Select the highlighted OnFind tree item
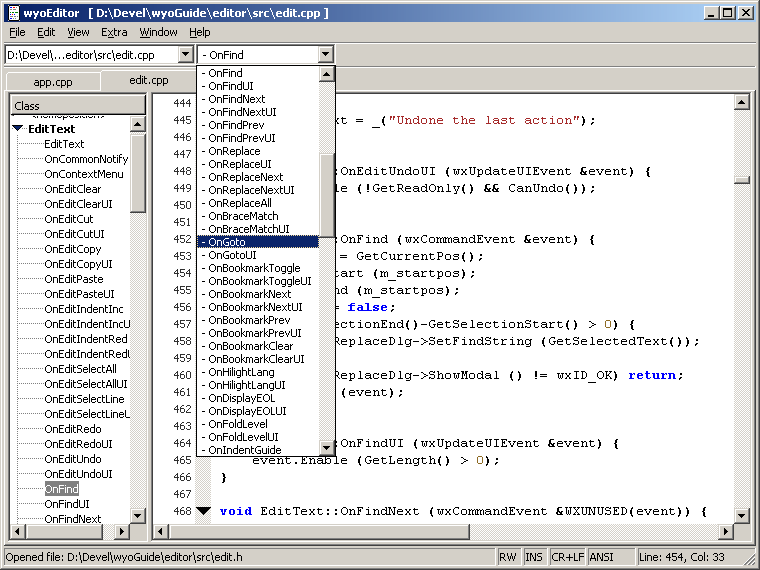Viewport: 760px width, 570px height. point(61,489)
